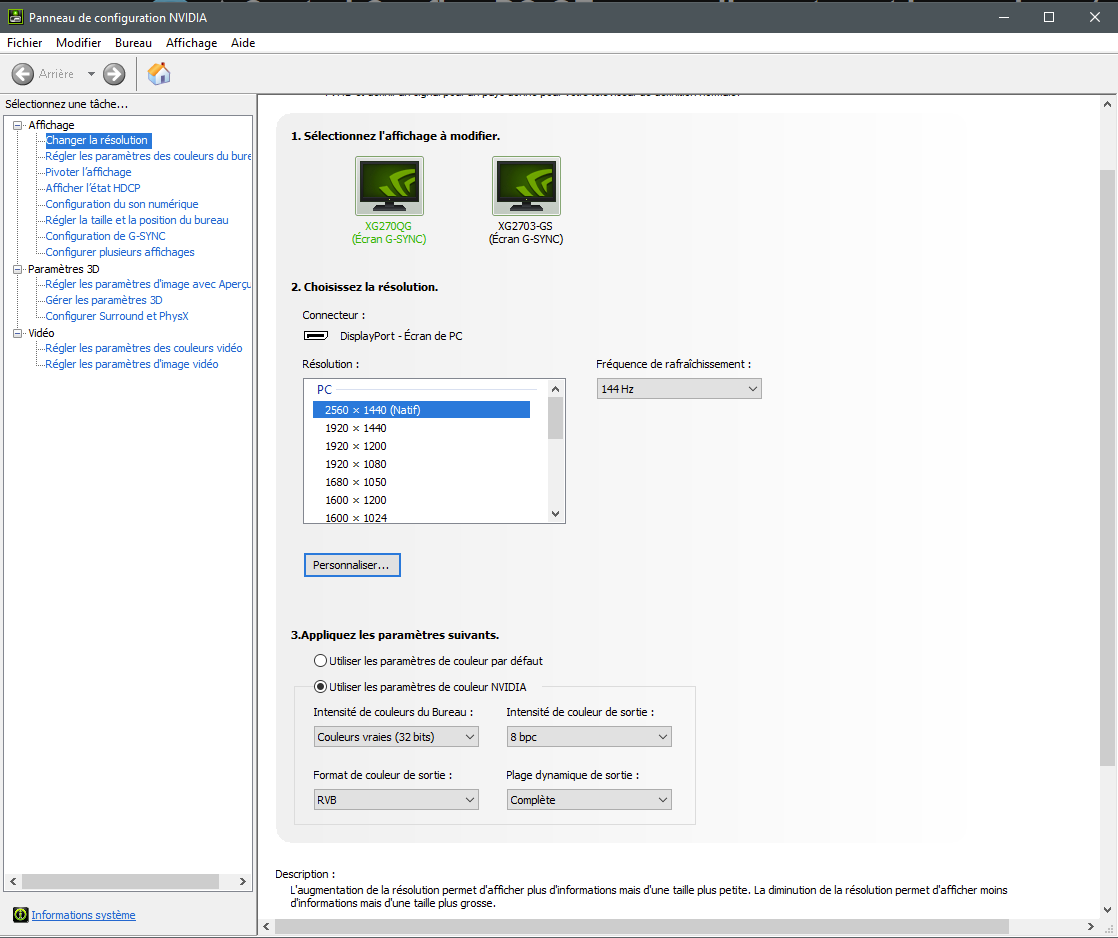Select NVIDIA color settings radio button

point(321,686)
